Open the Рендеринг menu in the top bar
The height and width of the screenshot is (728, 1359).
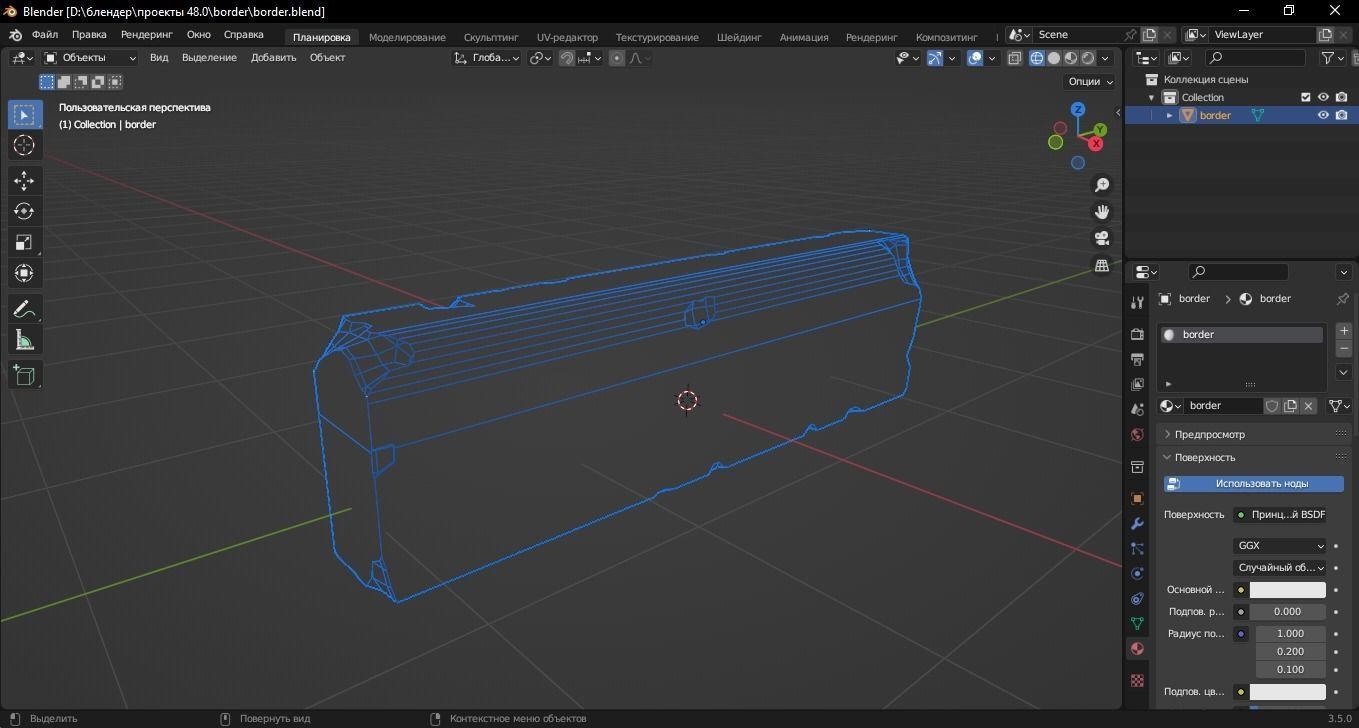pos(146,34)
